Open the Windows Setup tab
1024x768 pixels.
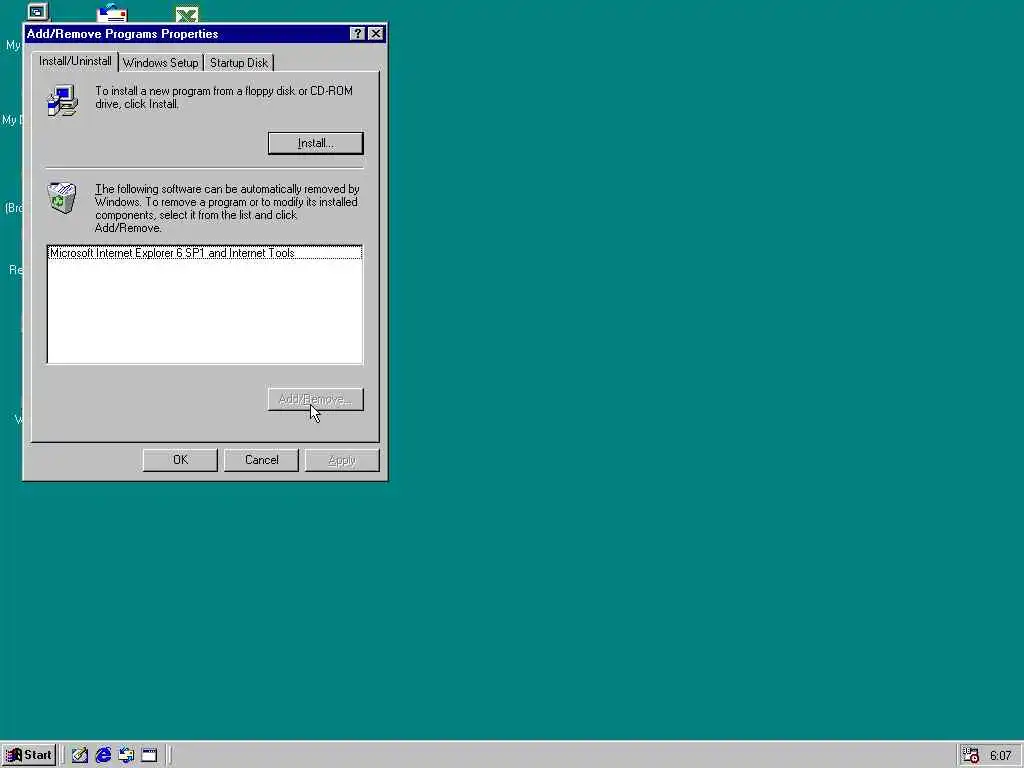(161, 63)
